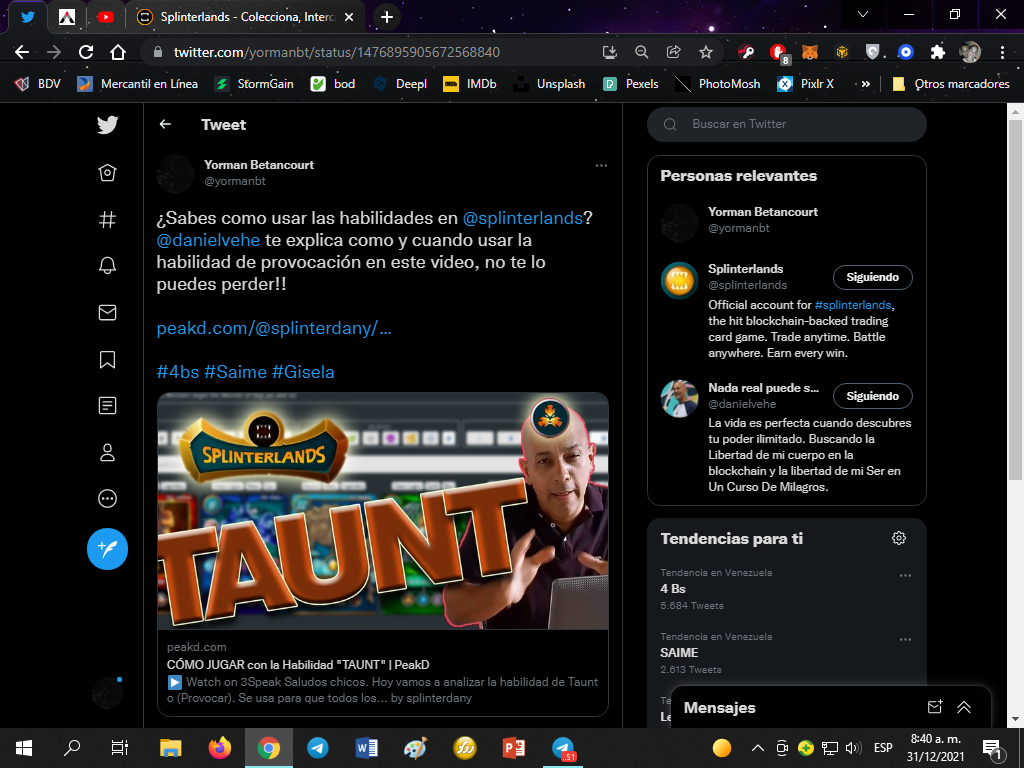Expand the Mensajes drawer chevron
Screen dimensions: 1024x768
964,707
